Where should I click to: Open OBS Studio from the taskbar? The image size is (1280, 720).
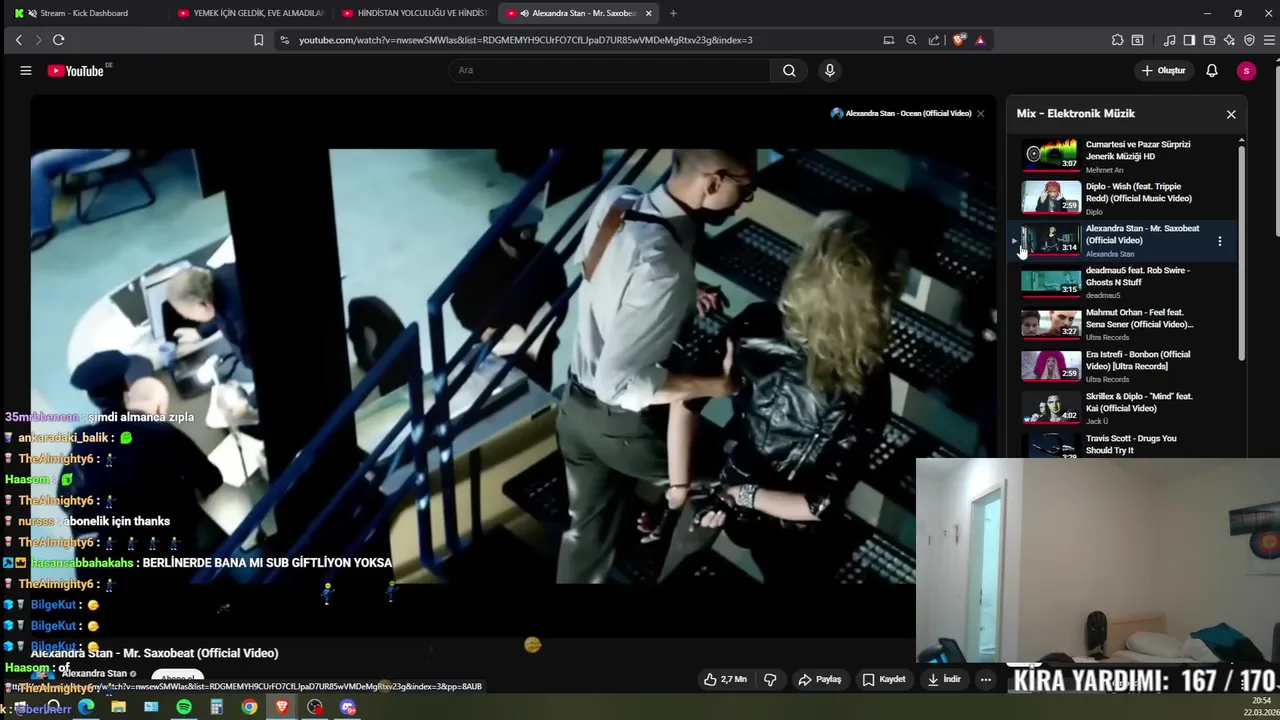point(315,707)
